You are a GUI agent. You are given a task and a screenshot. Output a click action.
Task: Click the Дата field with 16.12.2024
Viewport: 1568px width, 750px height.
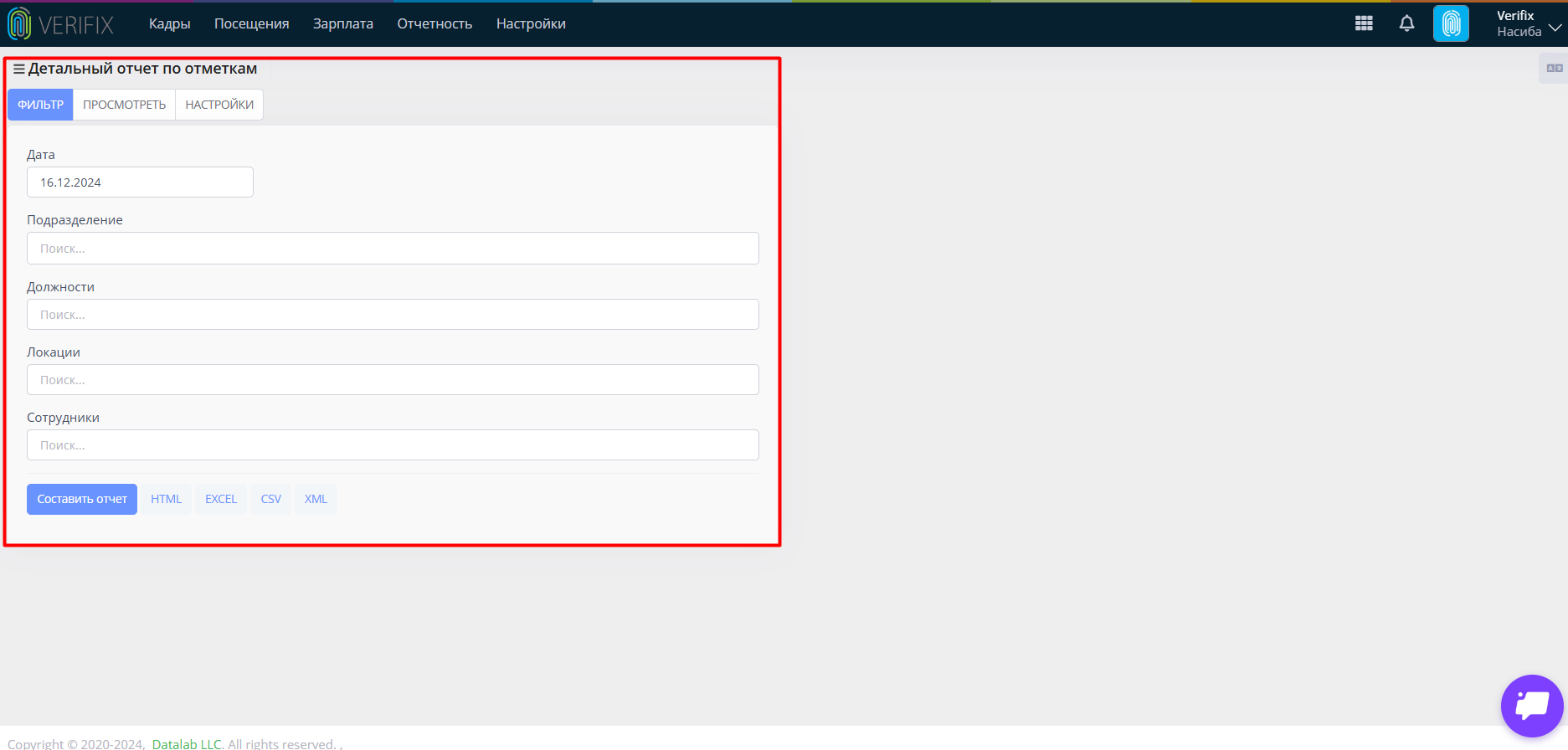click(x=140, y=182)
